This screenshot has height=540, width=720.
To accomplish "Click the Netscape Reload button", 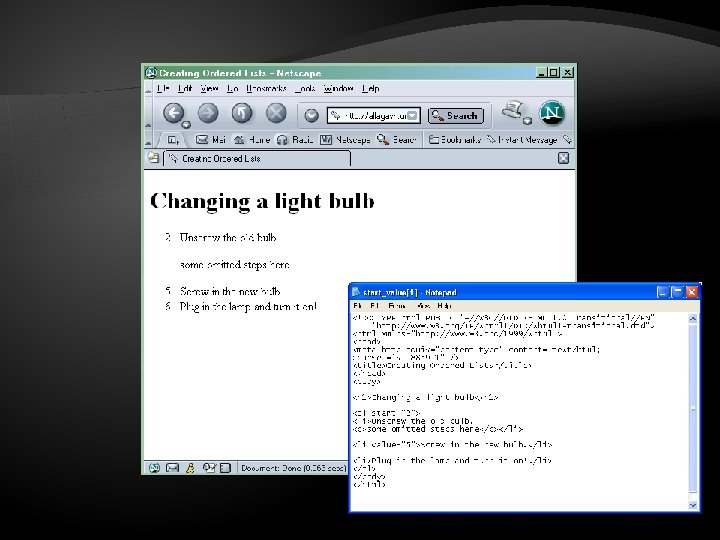I will pyautogui.click(x=242, y=112).
